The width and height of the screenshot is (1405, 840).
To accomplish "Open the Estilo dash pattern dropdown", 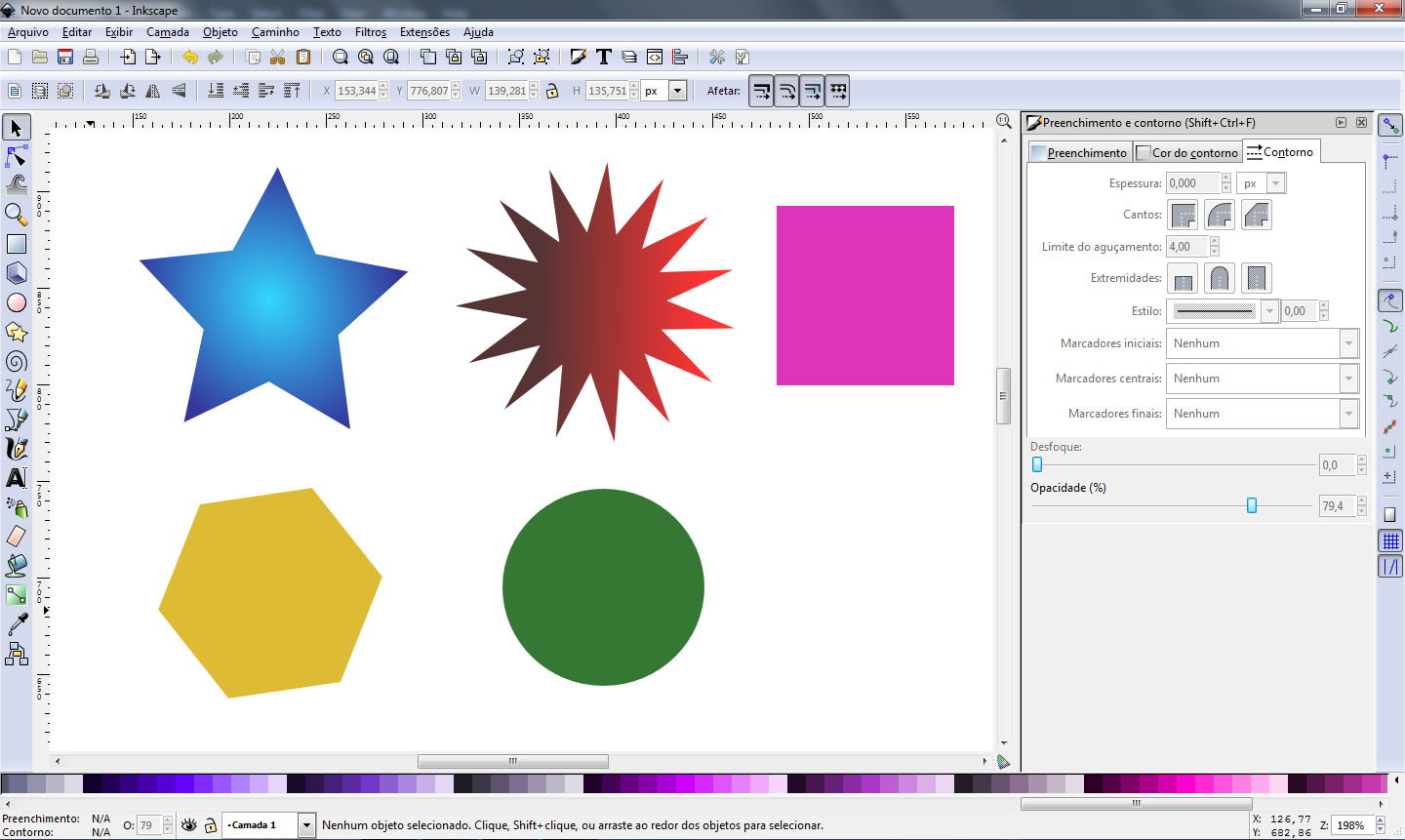I will pyautogui.click(x=1269, y=311).
